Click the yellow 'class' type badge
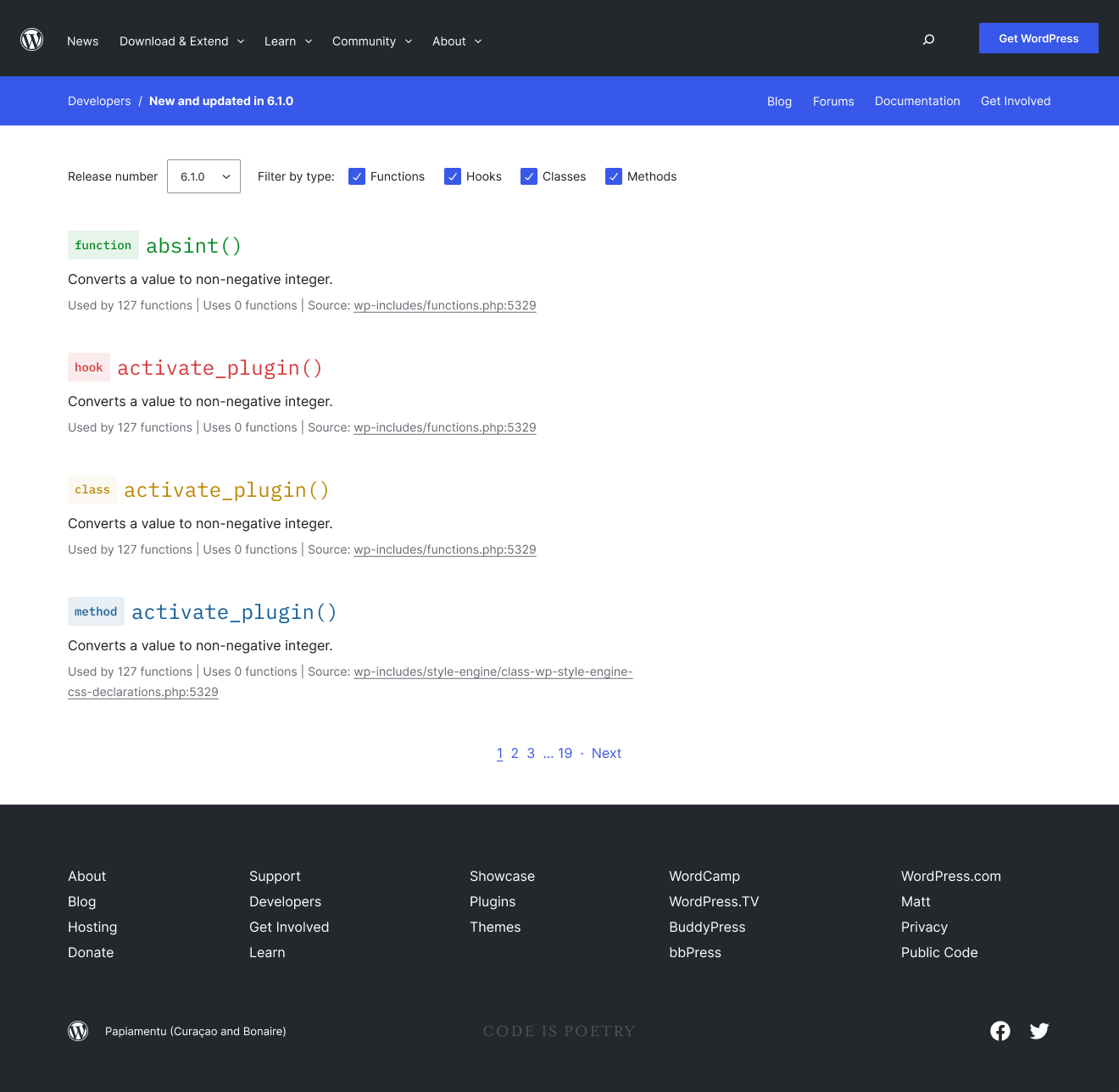 tap(92, 489)
